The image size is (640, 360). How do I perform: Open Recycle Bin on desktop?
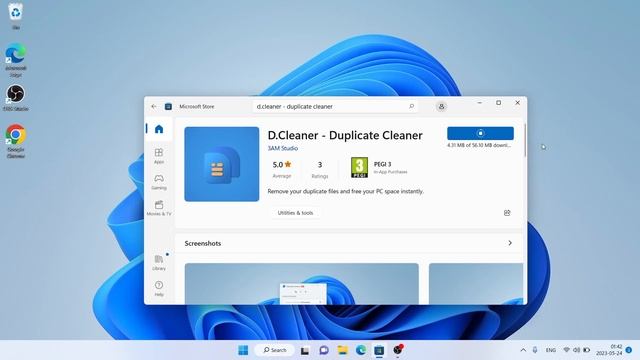tap(16, 16)
